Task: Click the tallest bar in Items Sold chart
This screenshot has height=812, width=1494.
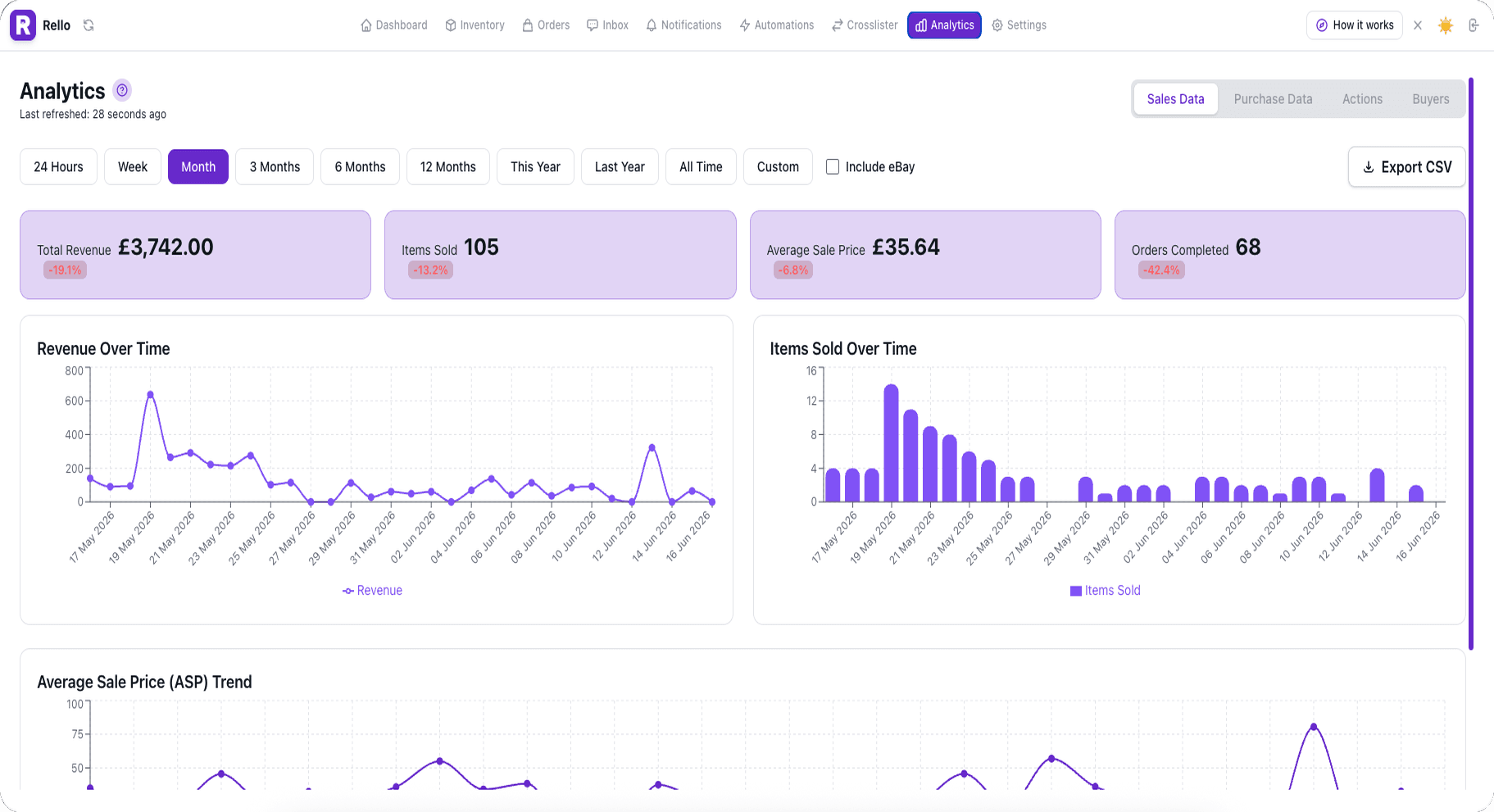Action: point(892,442)
